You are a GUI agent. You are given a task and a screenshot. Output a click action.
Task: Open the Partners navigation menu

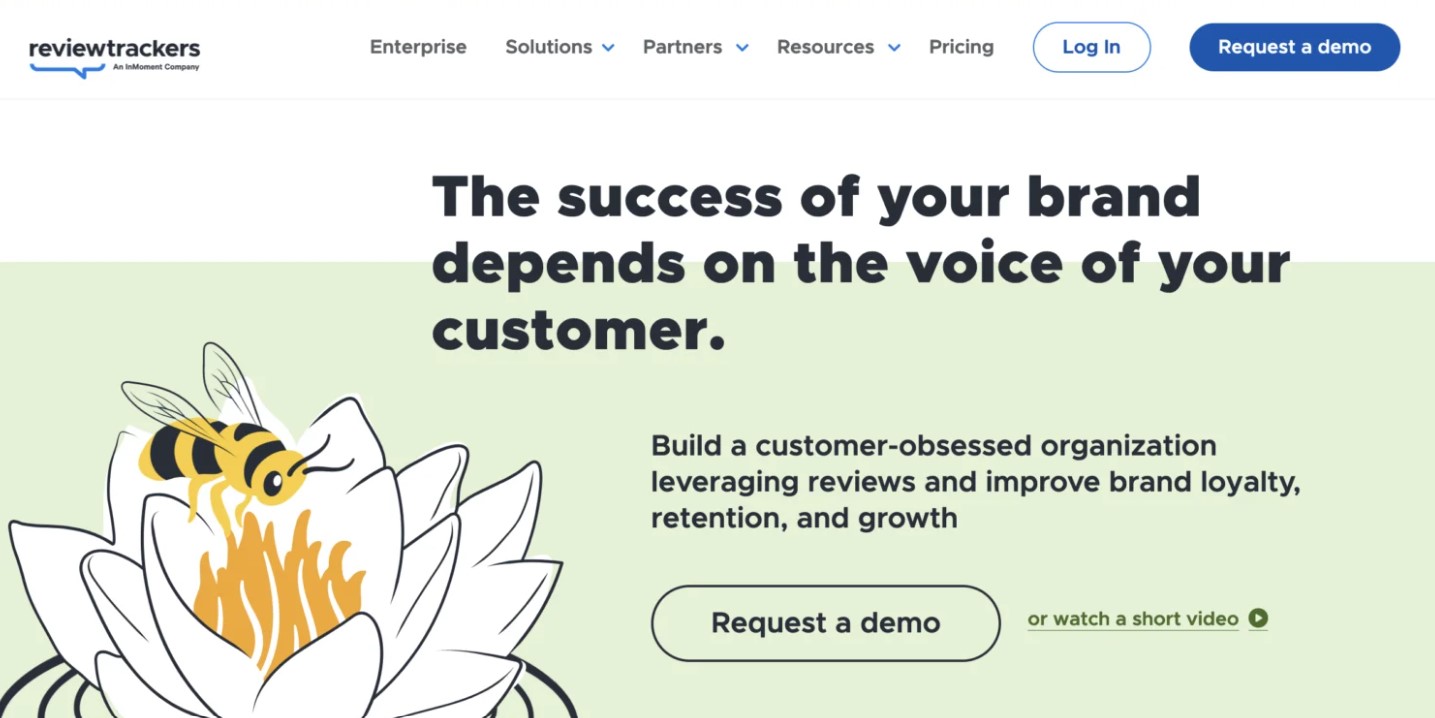tap(682, 47)
